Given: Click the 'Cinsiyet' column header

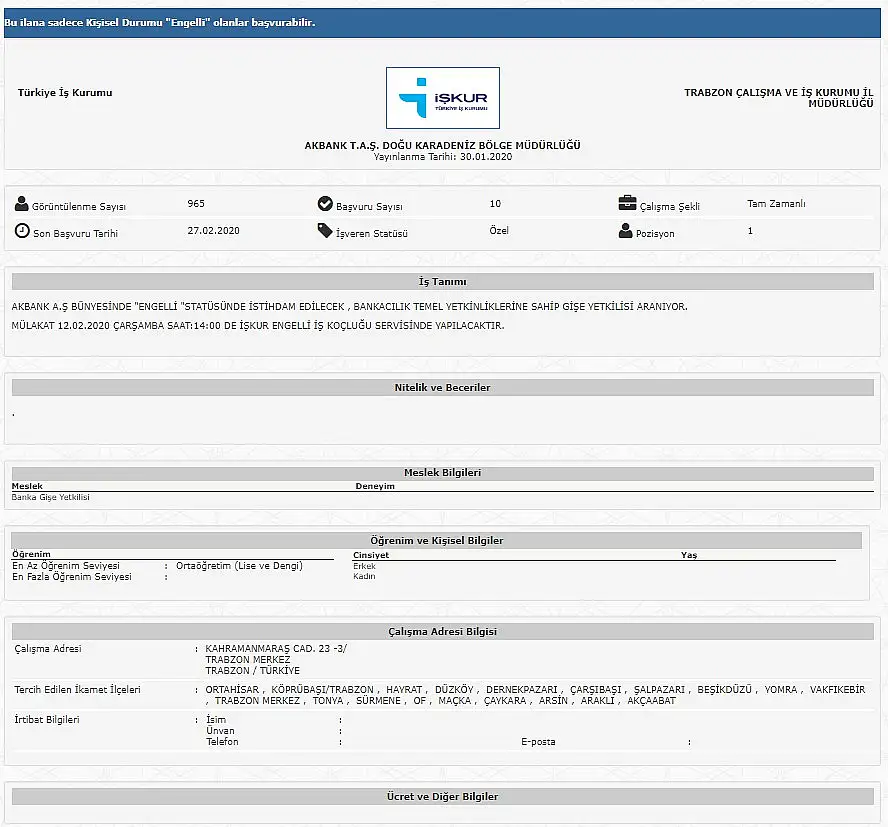Looking at the screenshot, I should coord(371,555).
